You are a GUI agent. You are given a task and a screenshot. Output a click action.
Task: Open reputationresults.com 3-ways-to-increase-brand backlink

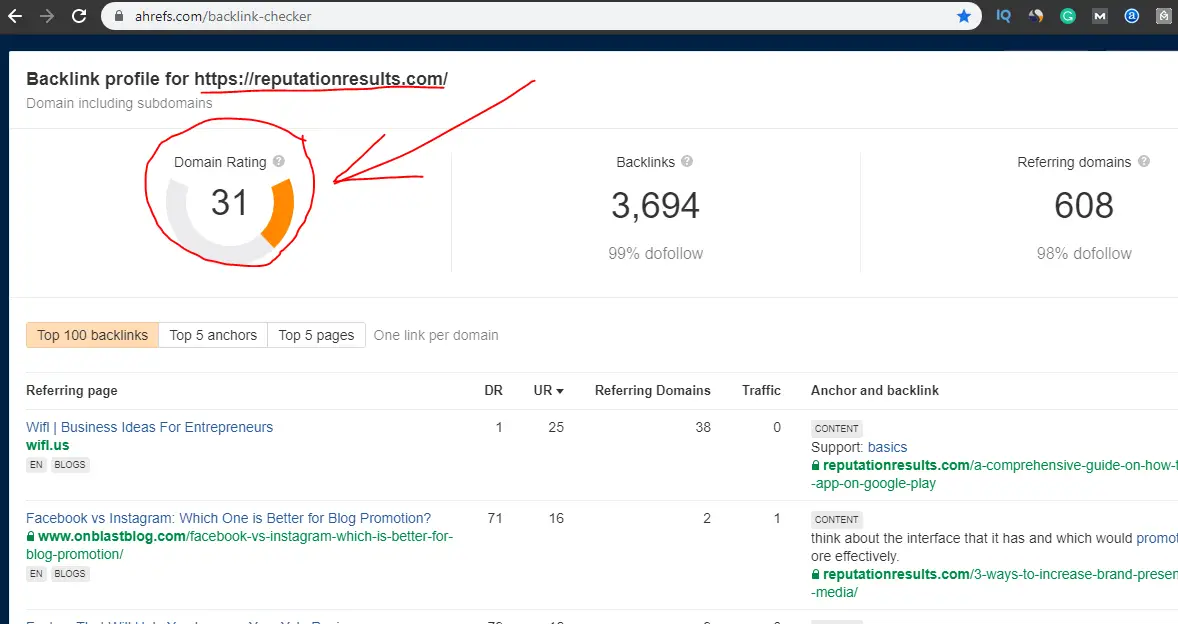(x=994, y=583)
